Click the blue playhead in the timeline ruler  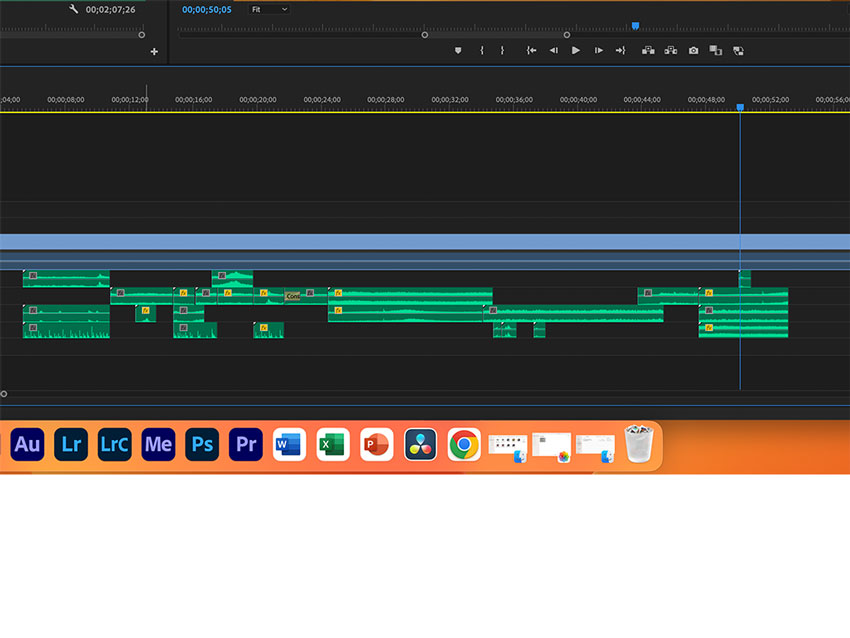pyautogui.click(x=740, y=107)
